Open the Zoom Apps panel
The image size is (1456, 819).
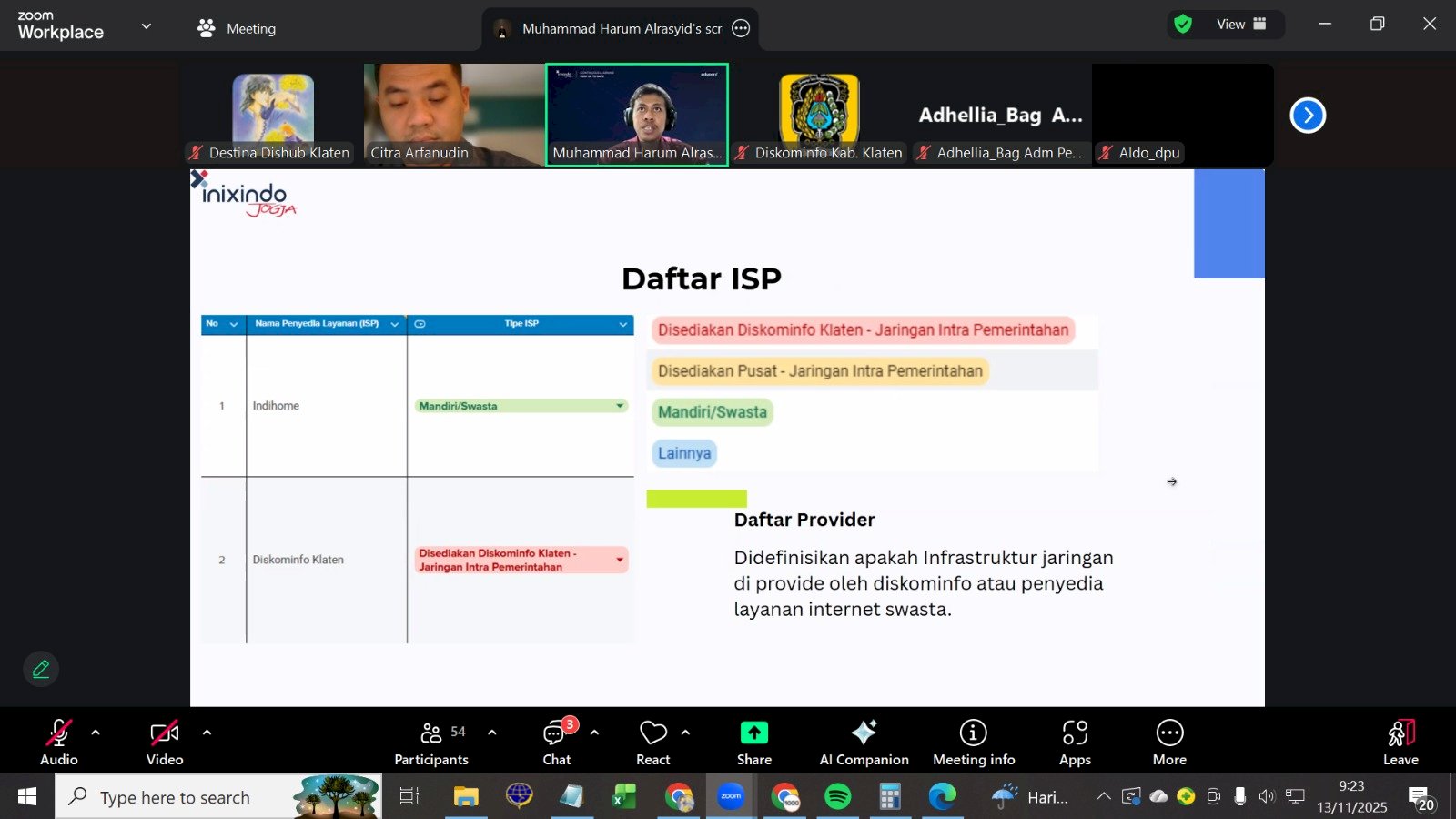click(x=1075, y=740)
